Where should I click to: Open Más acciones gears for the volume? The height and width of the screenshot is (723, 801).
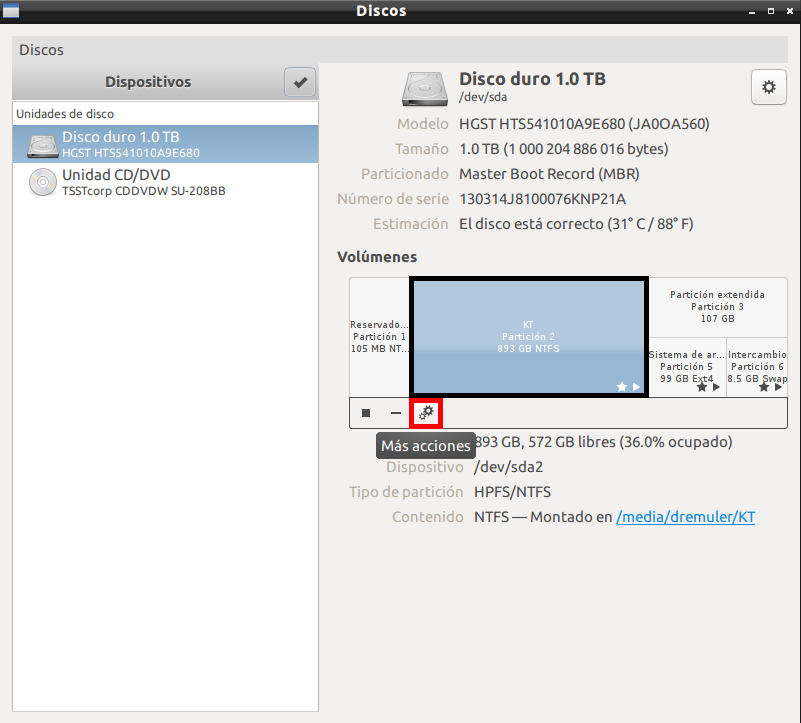[x=426, y=412]
